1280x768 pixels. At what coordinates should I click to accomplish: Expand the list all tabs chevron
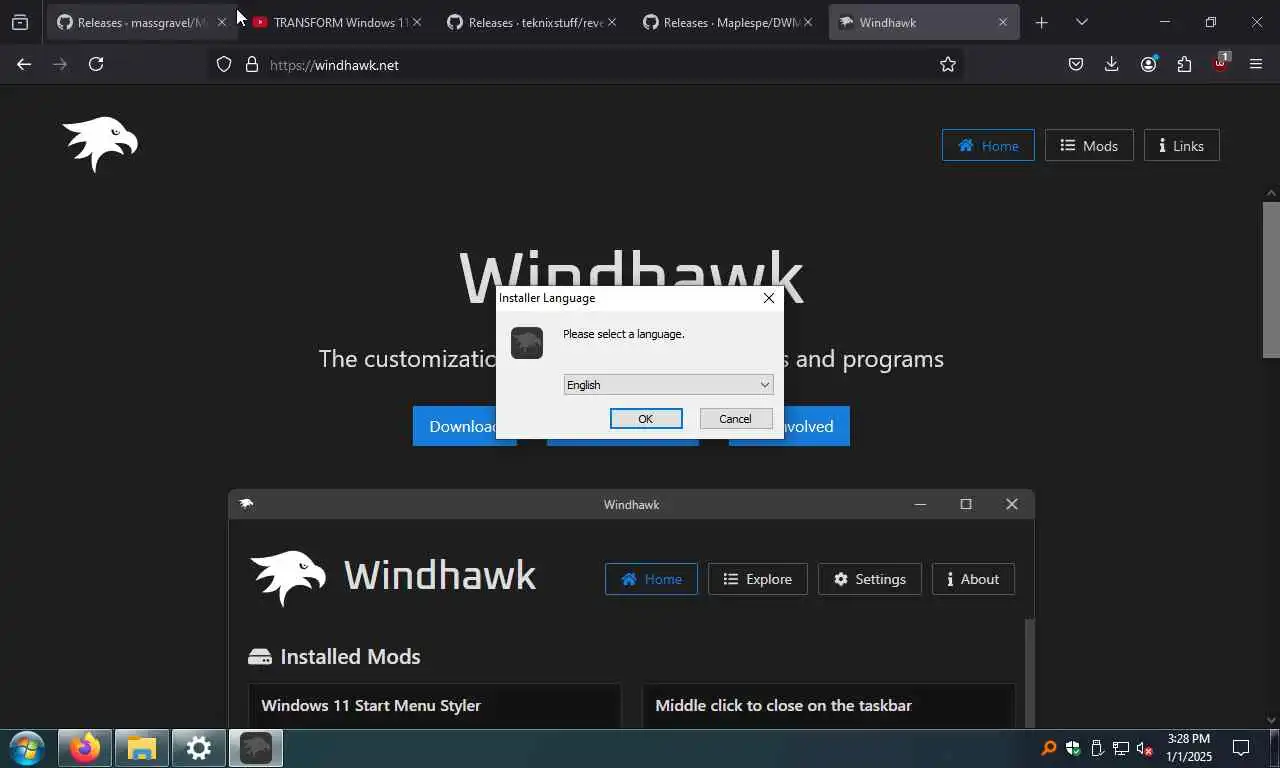pyautogui.click(x=1081, y=22)
